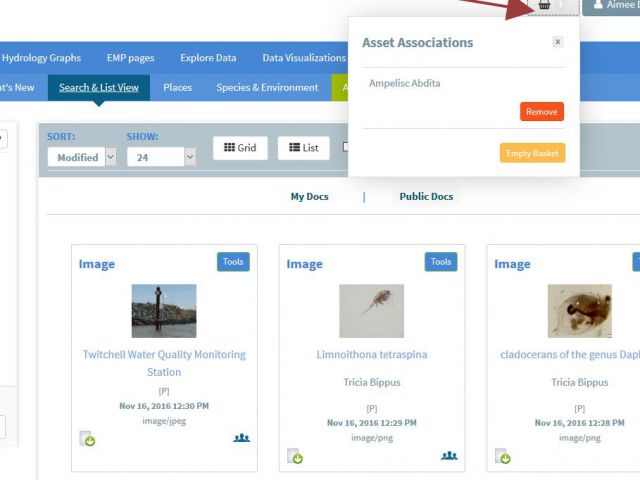Download the cladocerans image
The height and width of the screenshot is (480, 640).
tap(502, 456)
